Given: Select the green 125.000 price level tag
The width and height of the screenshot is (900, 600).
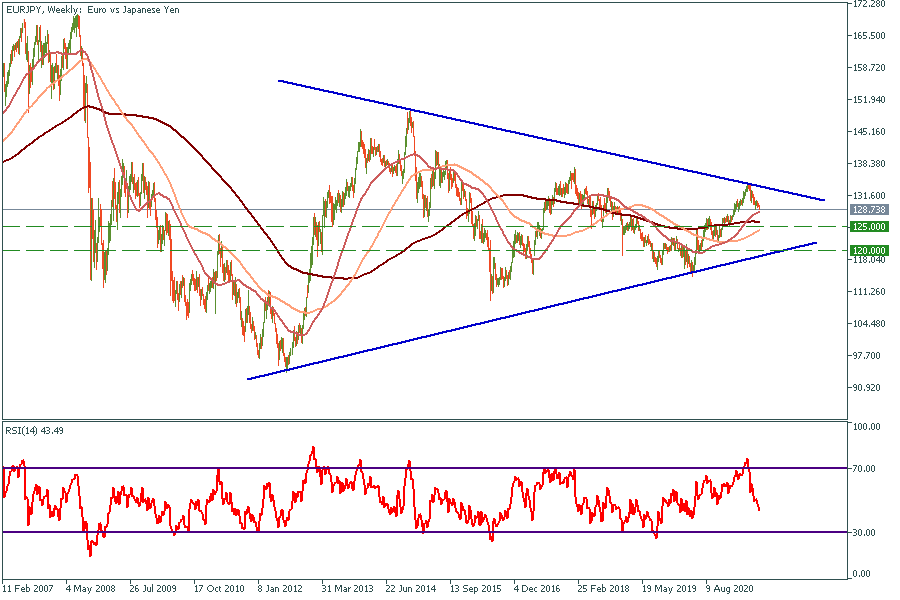Looking at the screenshot, I should pyautogui.click(x=866, y=227).
